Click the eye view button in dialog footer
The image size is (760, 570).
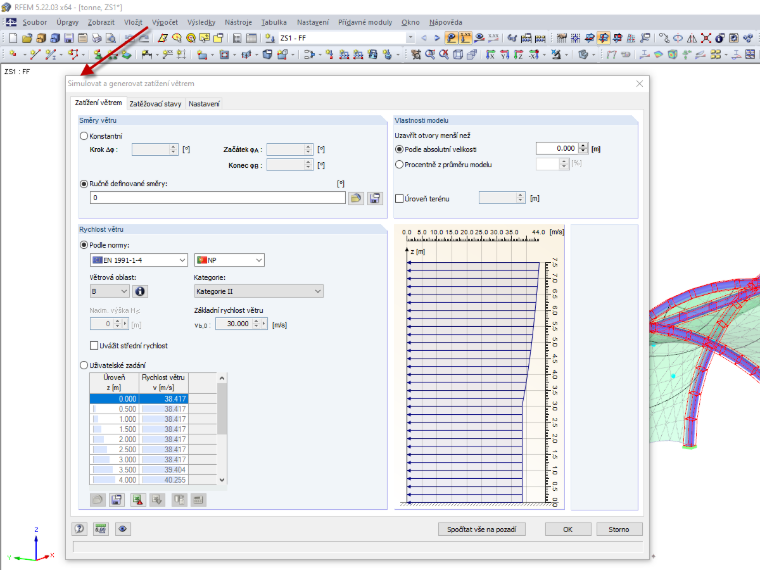click(x=123, y=529)
